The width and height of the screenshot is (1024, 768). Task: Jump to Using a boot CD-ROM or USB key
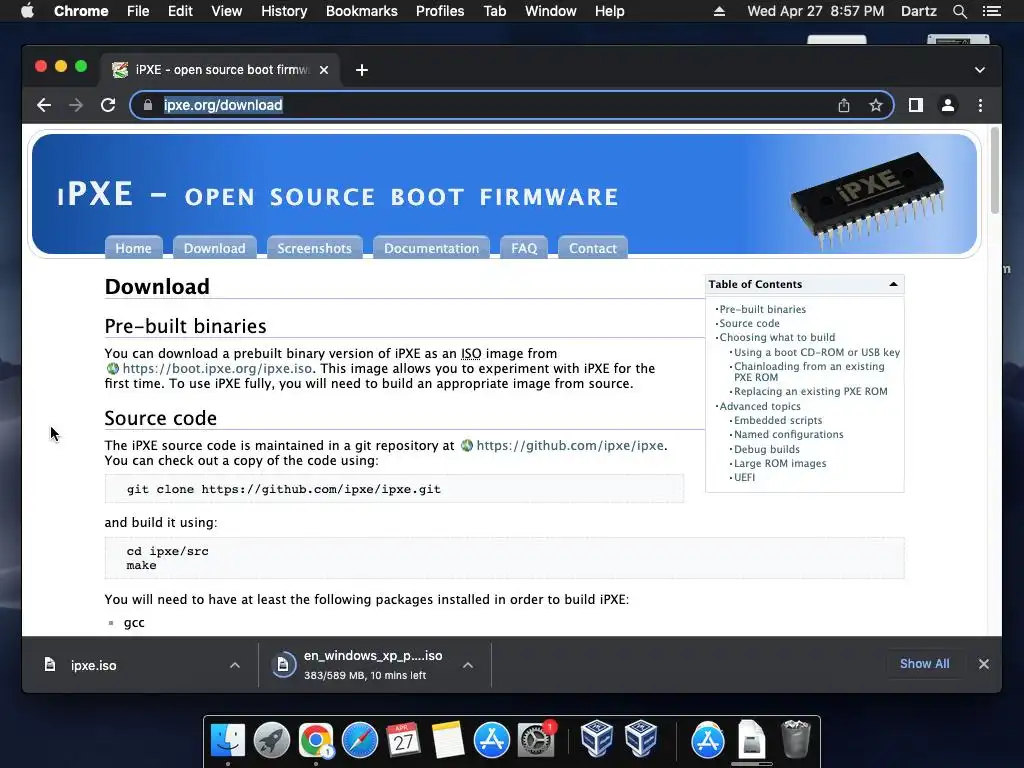816,352
